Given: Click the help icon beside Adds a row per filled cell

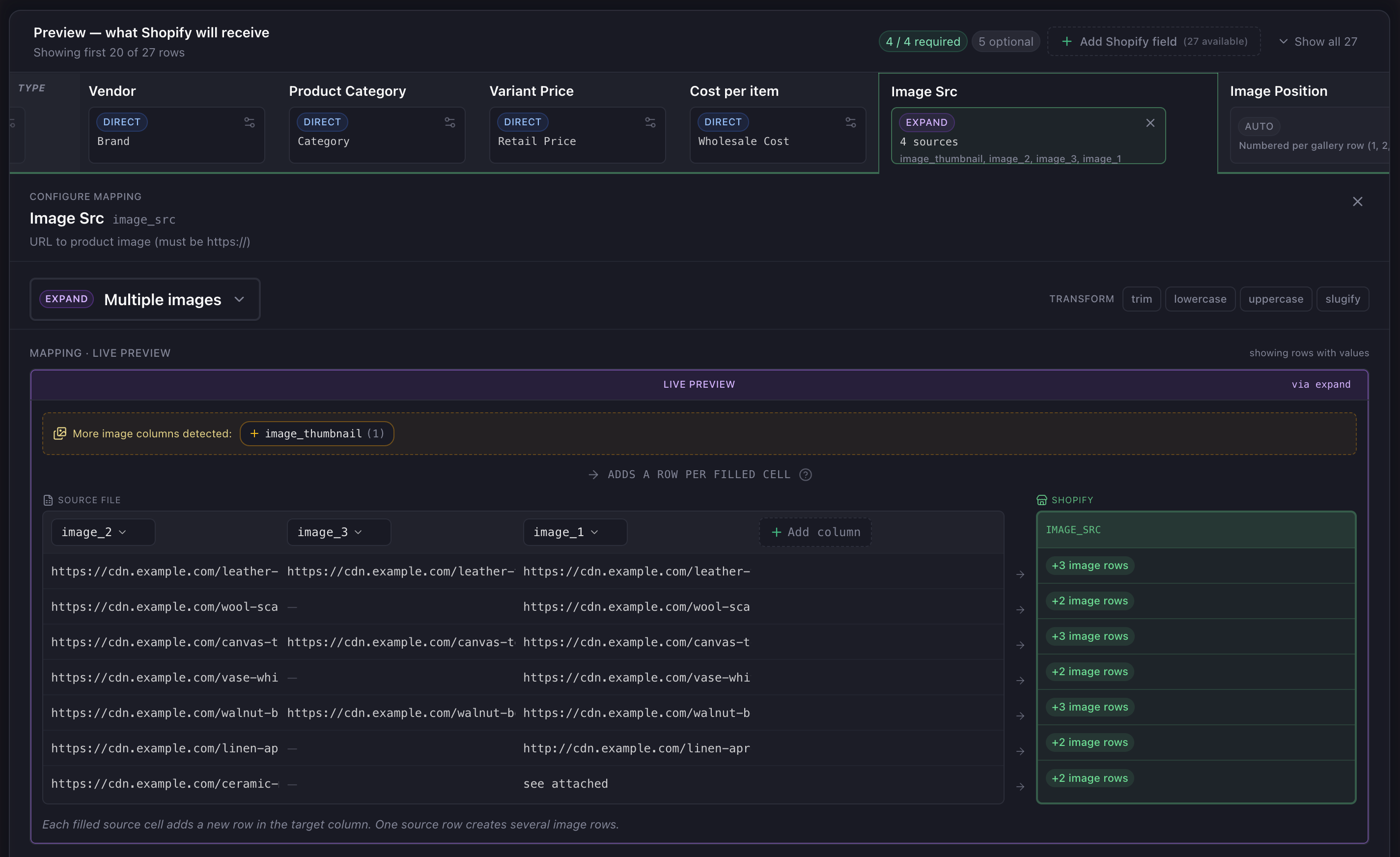Looking at the screenshot, I should click(x=806, y=475).
